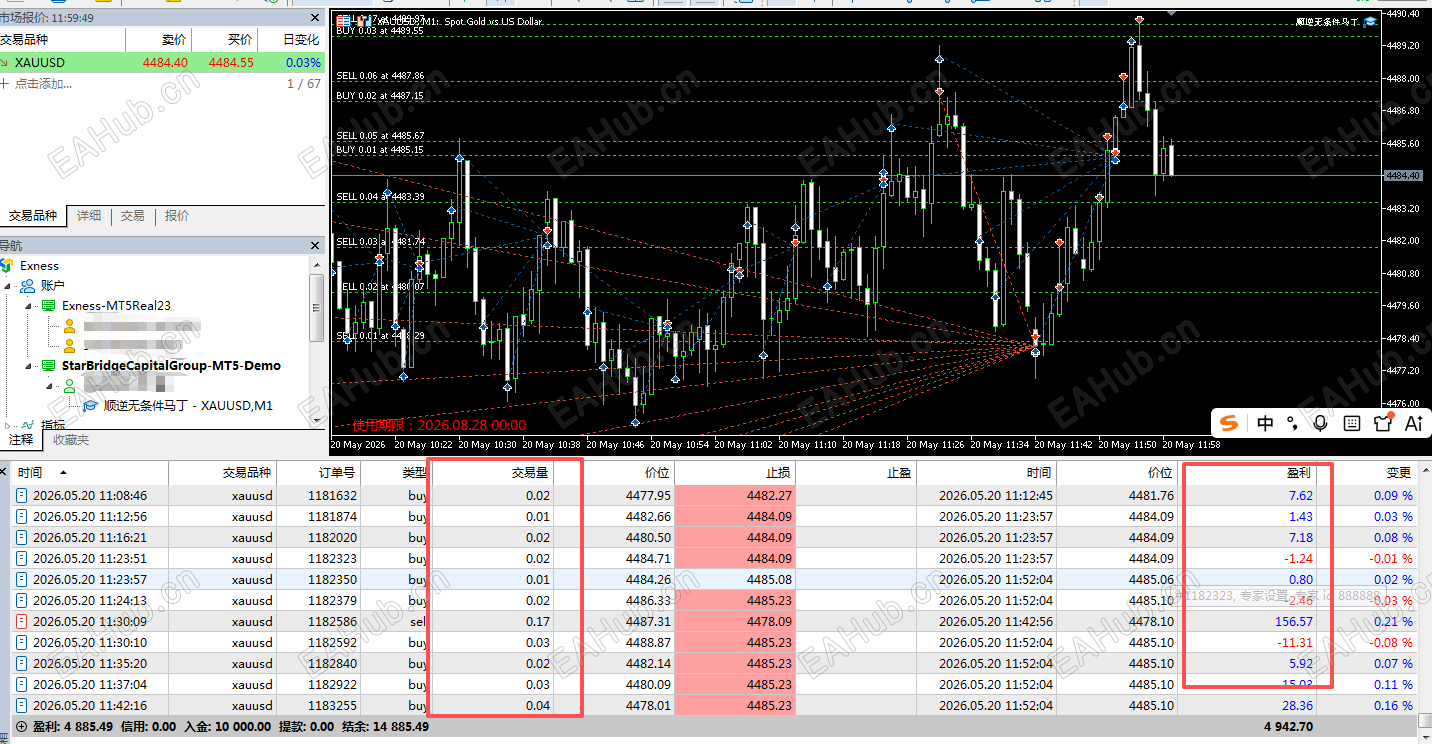This screenshot has width=1432, height=744.
Task: Click the deal icon for order 1182020
Action: click(x=22, y=537)
